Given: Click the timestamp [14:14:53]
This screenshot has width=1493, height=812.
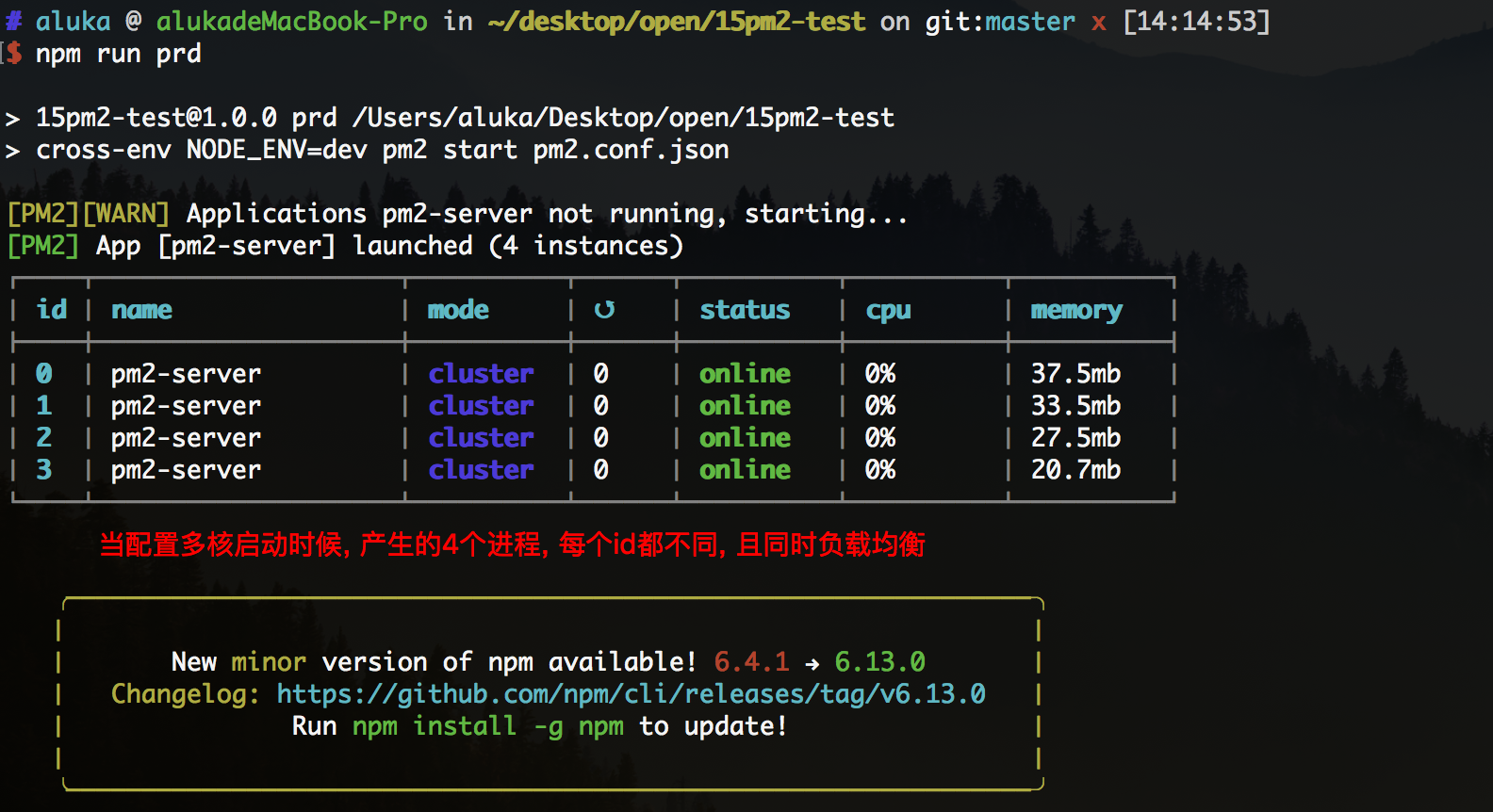Looking at the screenshot, I should coord(1196,22).
